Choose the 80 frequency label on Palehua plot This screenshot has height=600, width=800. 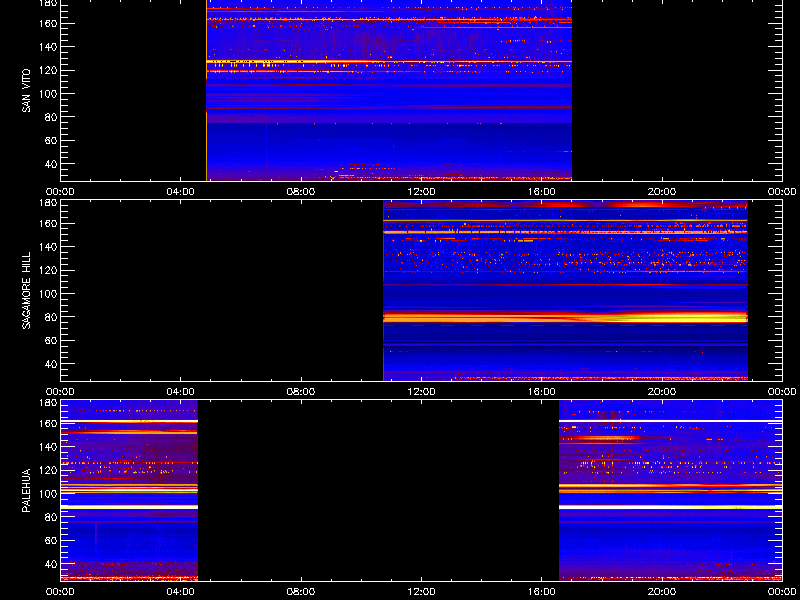point(50,517)
